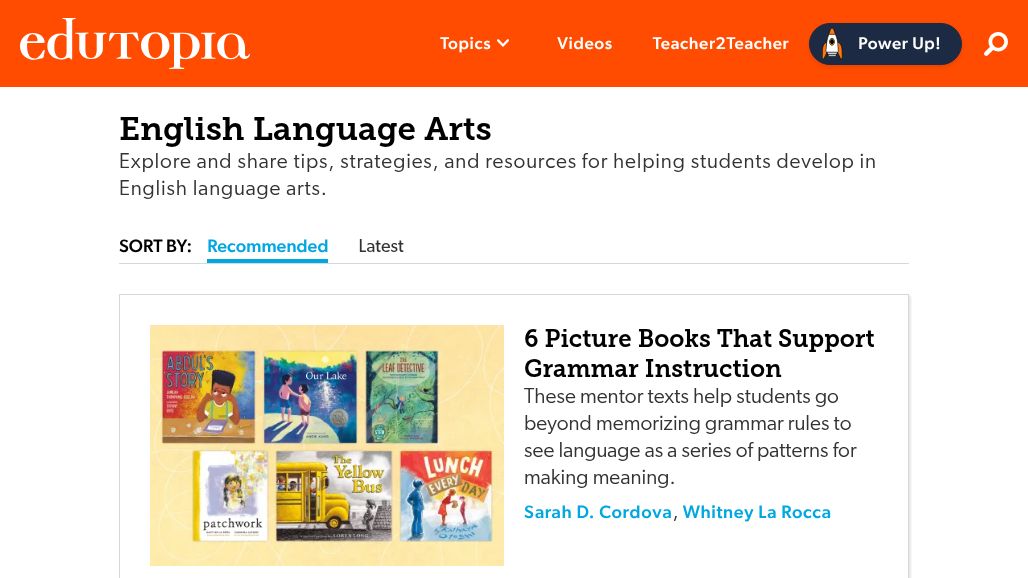Open the Videos page
The height and width of the screenshot is (578, 1028).
tap(584, 43)
